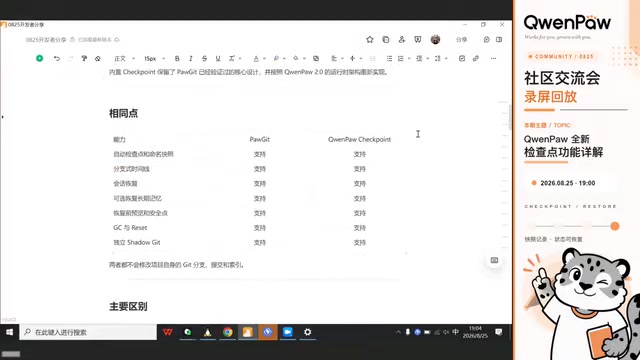The height and width of the screenshot is (360, 640).
Task: Open the font color picker arrow
Action: click(x=264, y=58)
